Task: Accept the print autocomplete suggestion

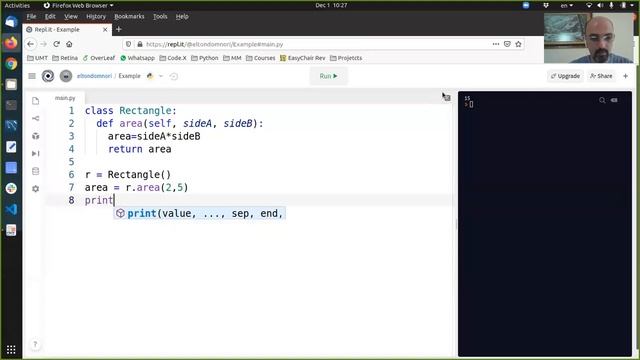Action: (200, 213)
